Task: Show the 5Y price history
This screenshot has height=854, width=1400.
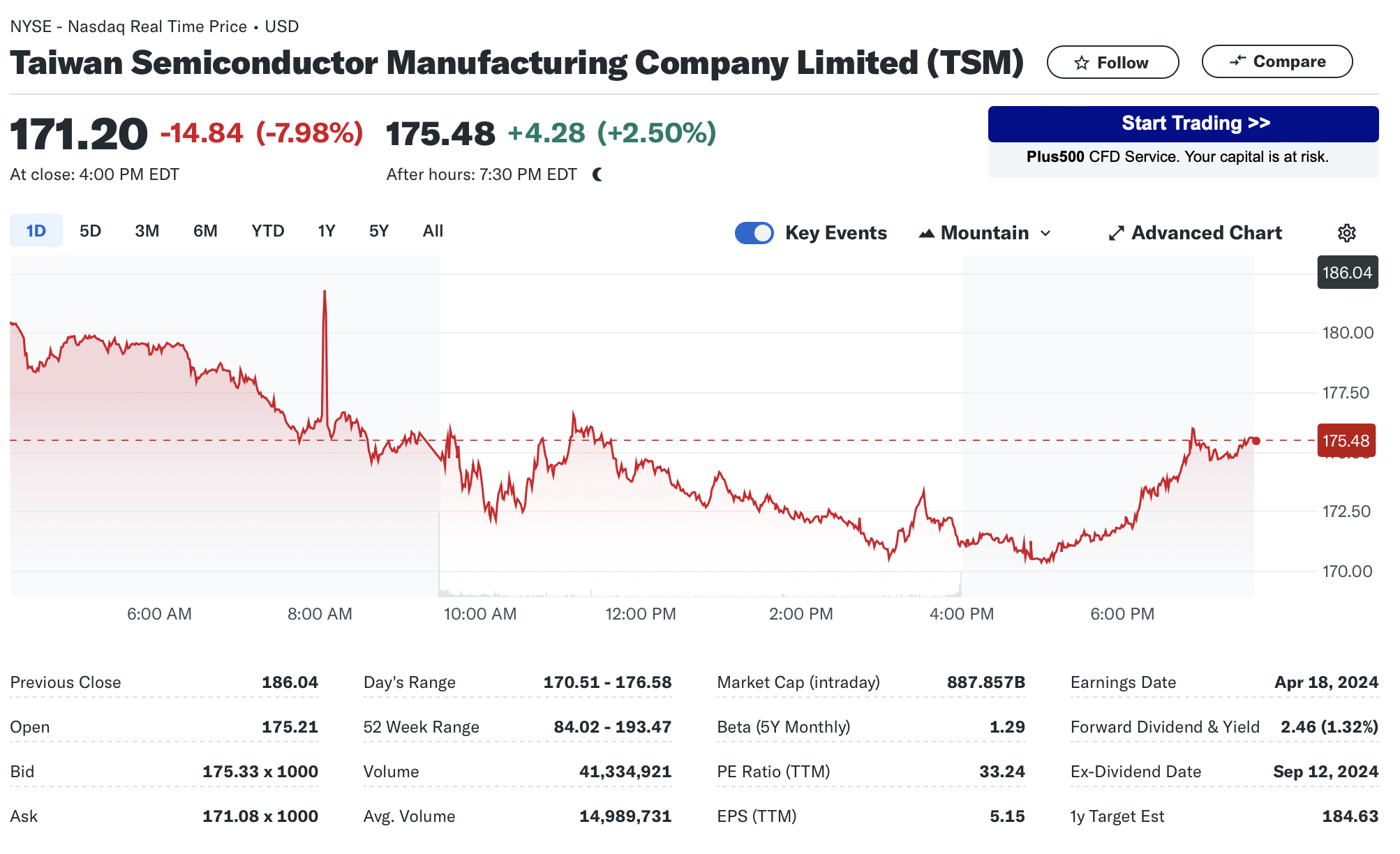Action: point(379,231)
